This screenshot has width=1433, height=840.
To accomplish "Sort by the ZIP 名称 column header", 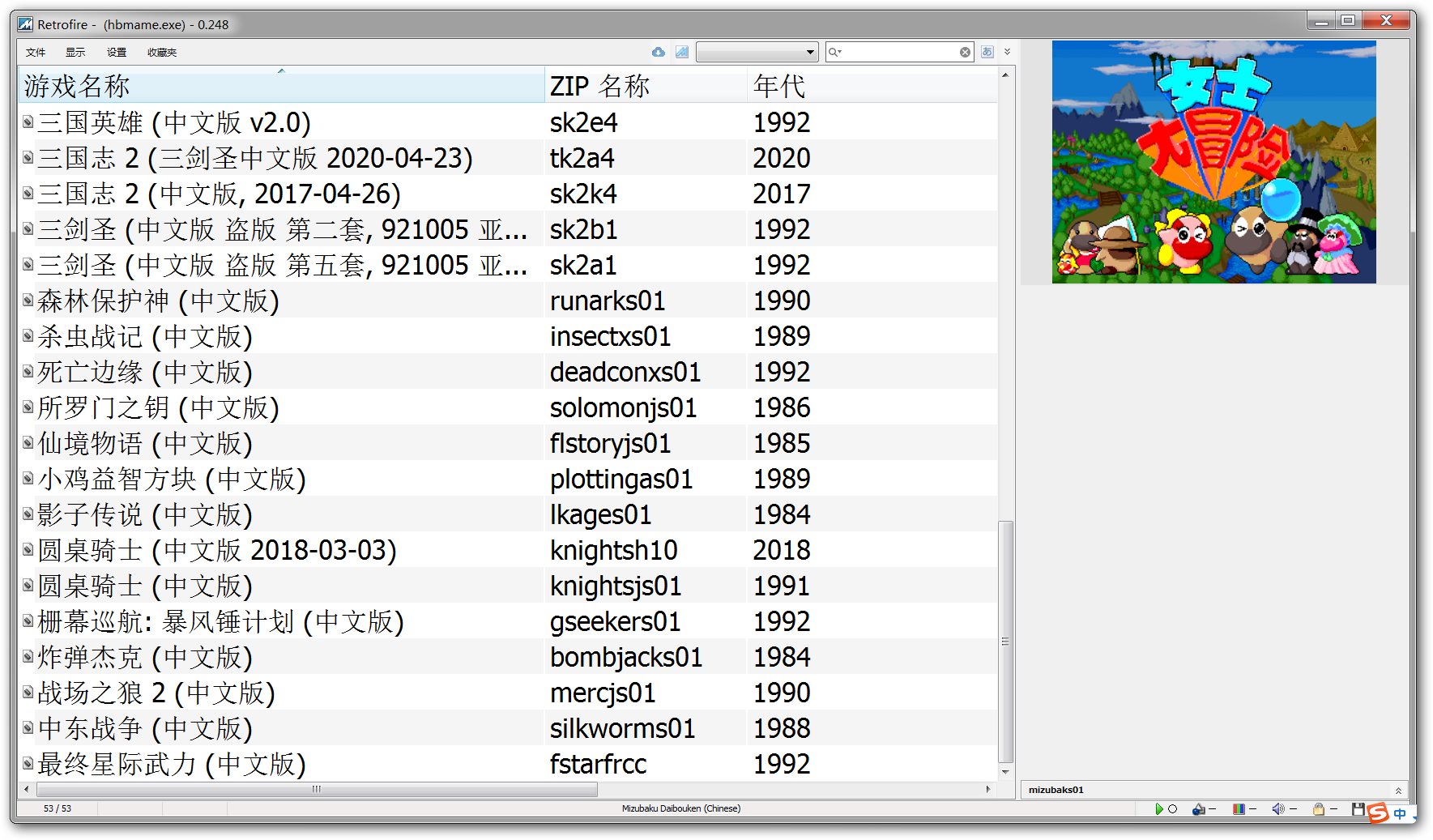I will click(x=646, y=86).
